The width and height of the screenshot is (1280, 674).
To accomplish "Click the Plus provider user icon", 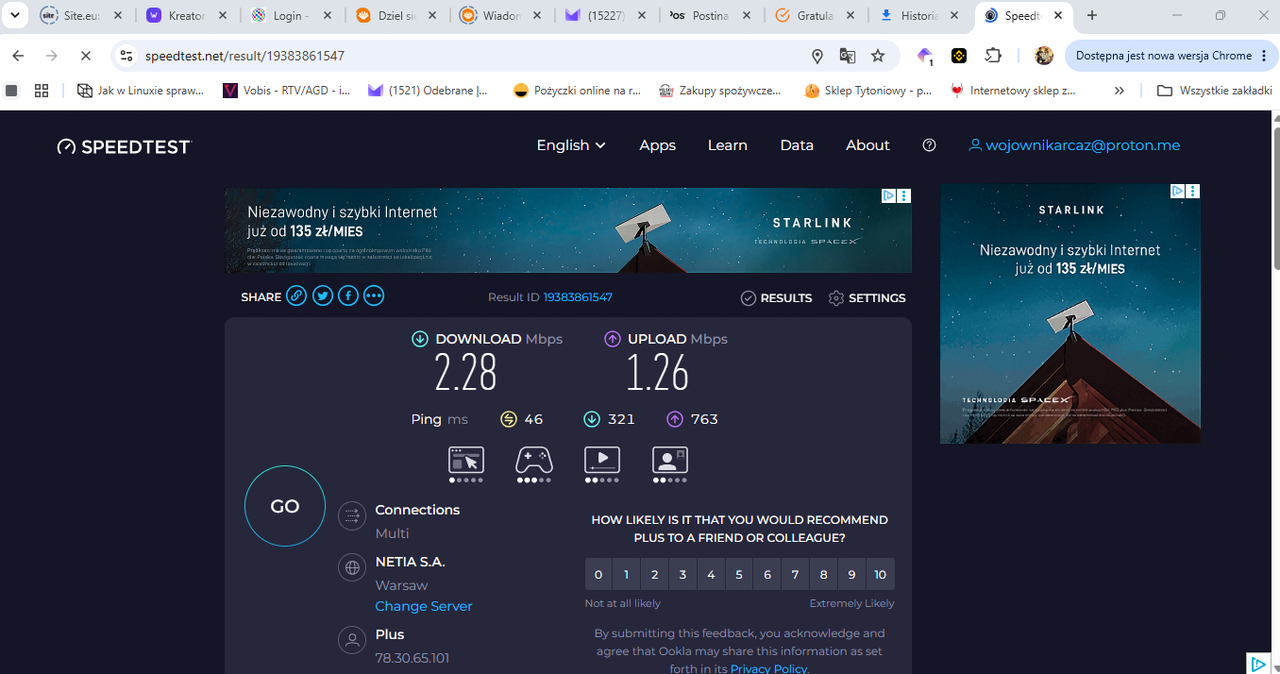I will click(x=351, y=640).
